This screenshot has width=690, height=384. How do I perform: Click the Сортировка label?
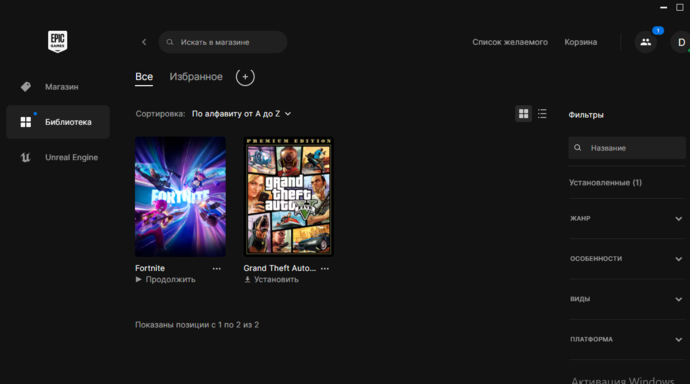point(160,113)
